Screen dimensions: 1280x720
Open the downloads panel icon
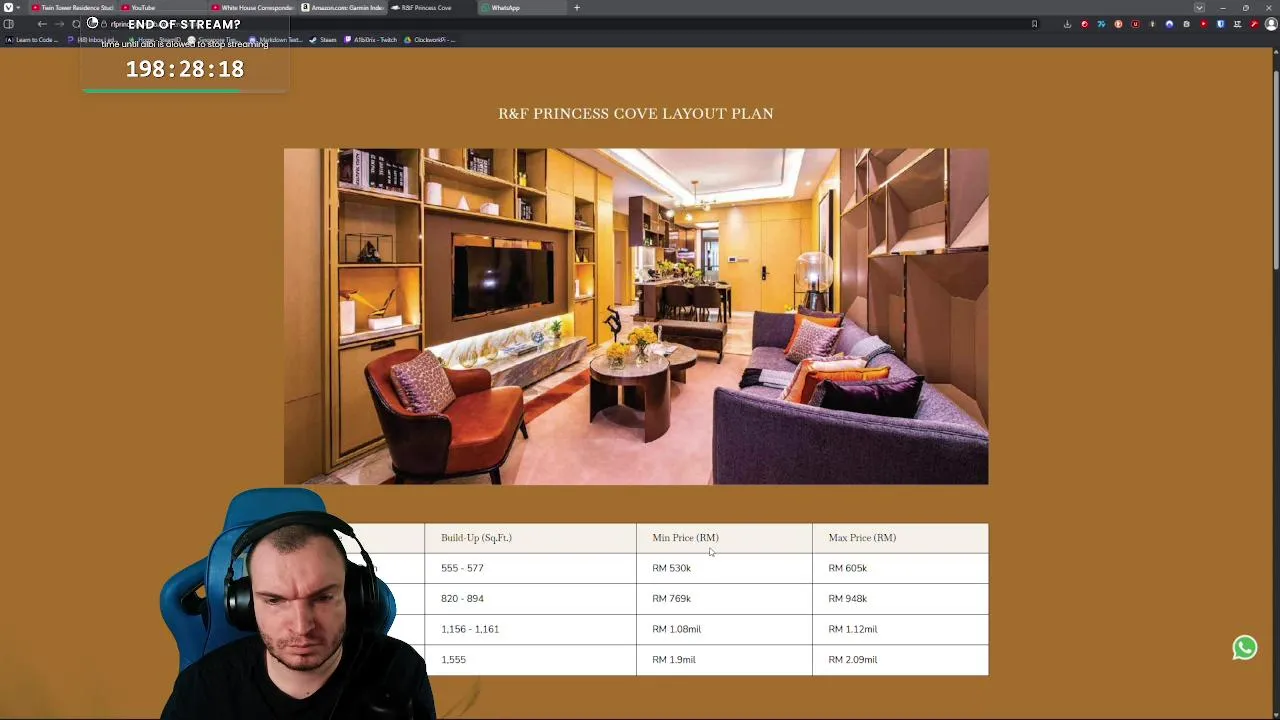pos(1067,24)
